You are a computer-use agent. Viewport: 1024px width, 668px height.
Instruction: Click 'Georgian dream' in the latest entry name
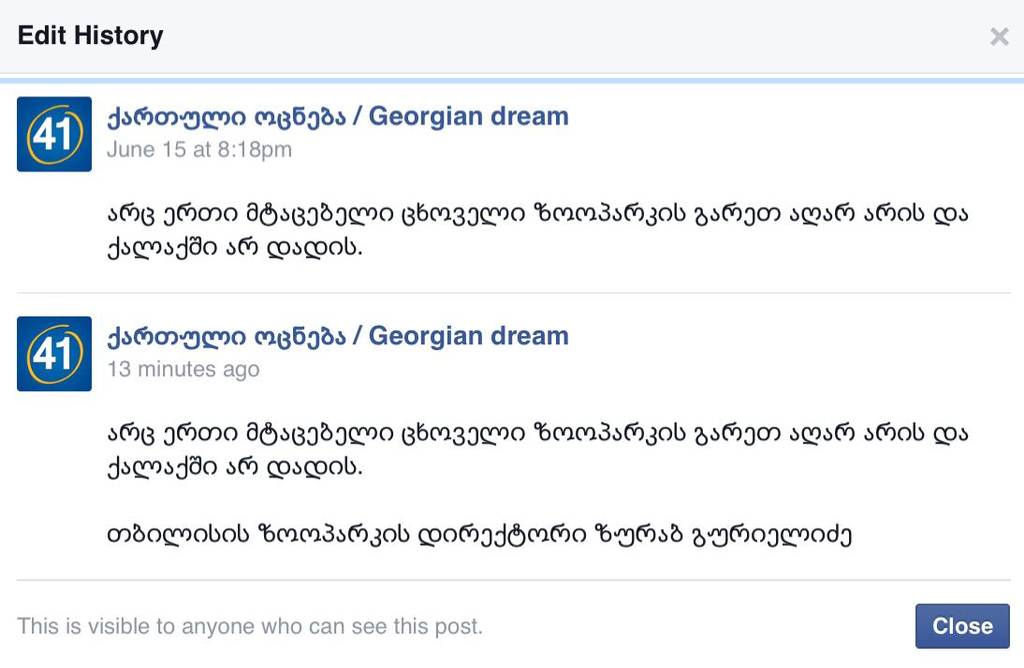[x=468, y=336]
